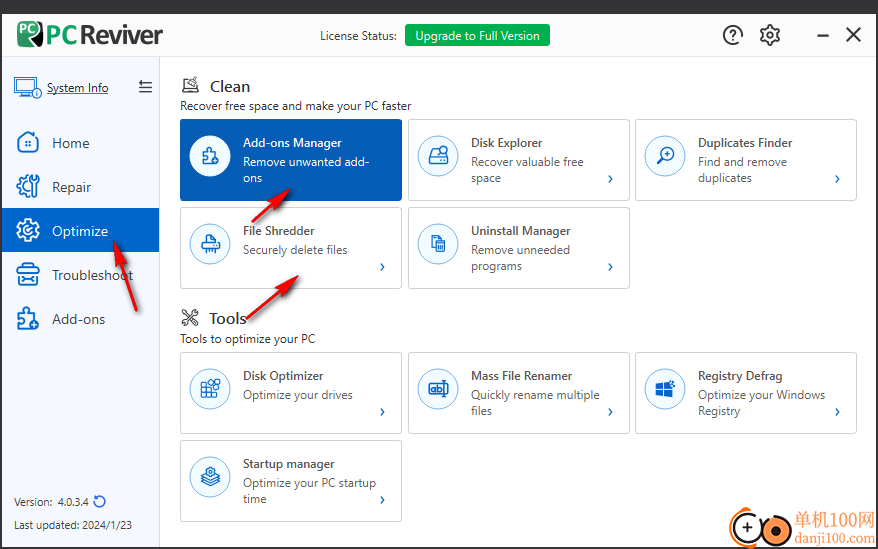Open Duplicates Finder via its chevron arrow
Viewport: 878px width, 549px height.
837,179
